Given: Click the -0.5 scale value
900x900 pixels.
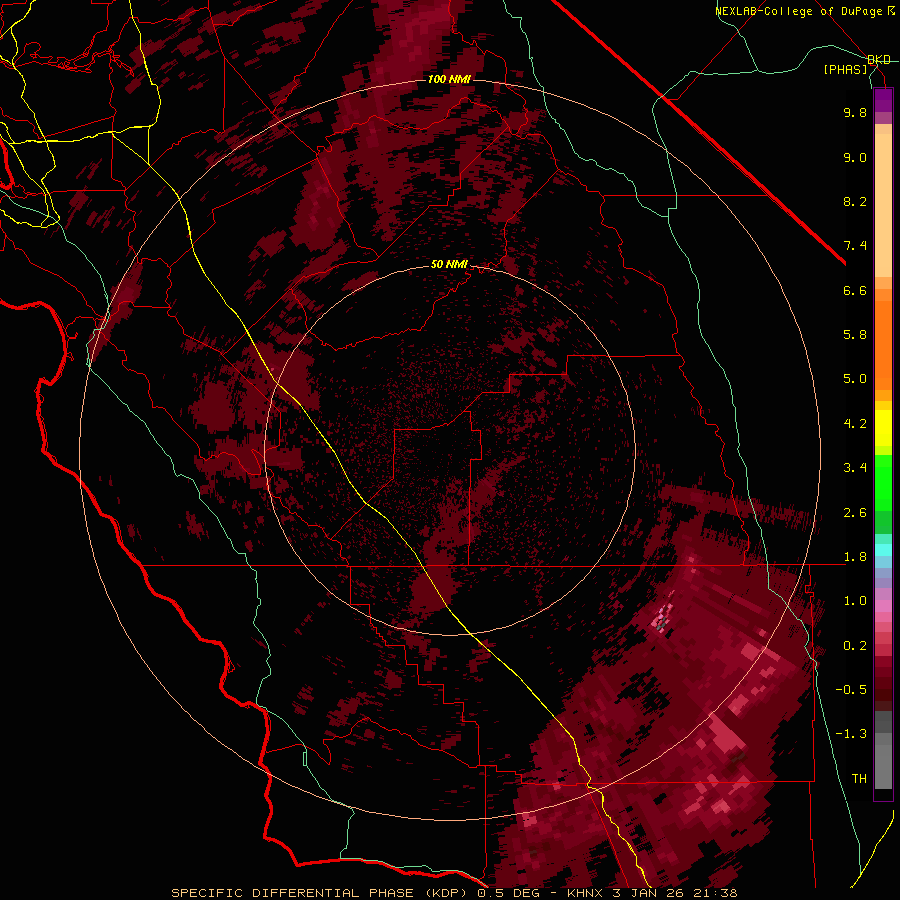Looking at the screenshot, I should [x=851, y=690].
